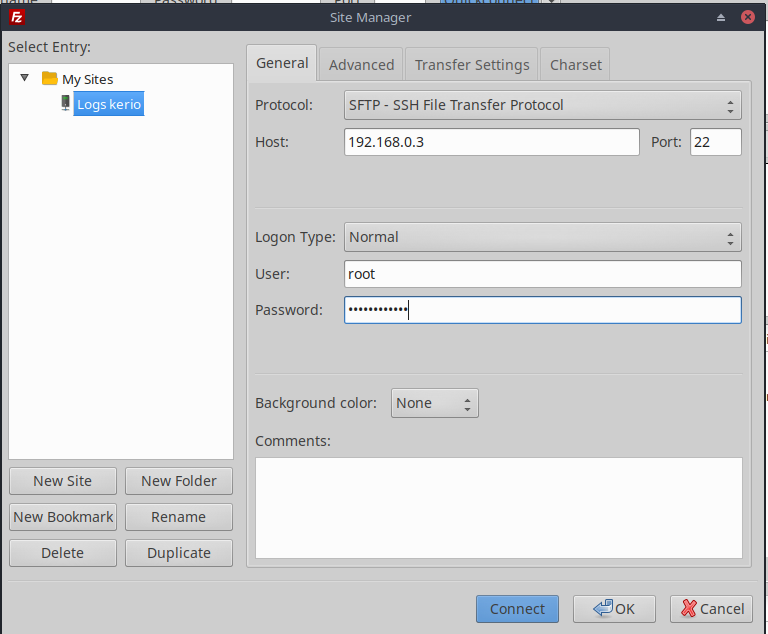
Task: Open the Protocol dropdown
Action: (542, 105)
